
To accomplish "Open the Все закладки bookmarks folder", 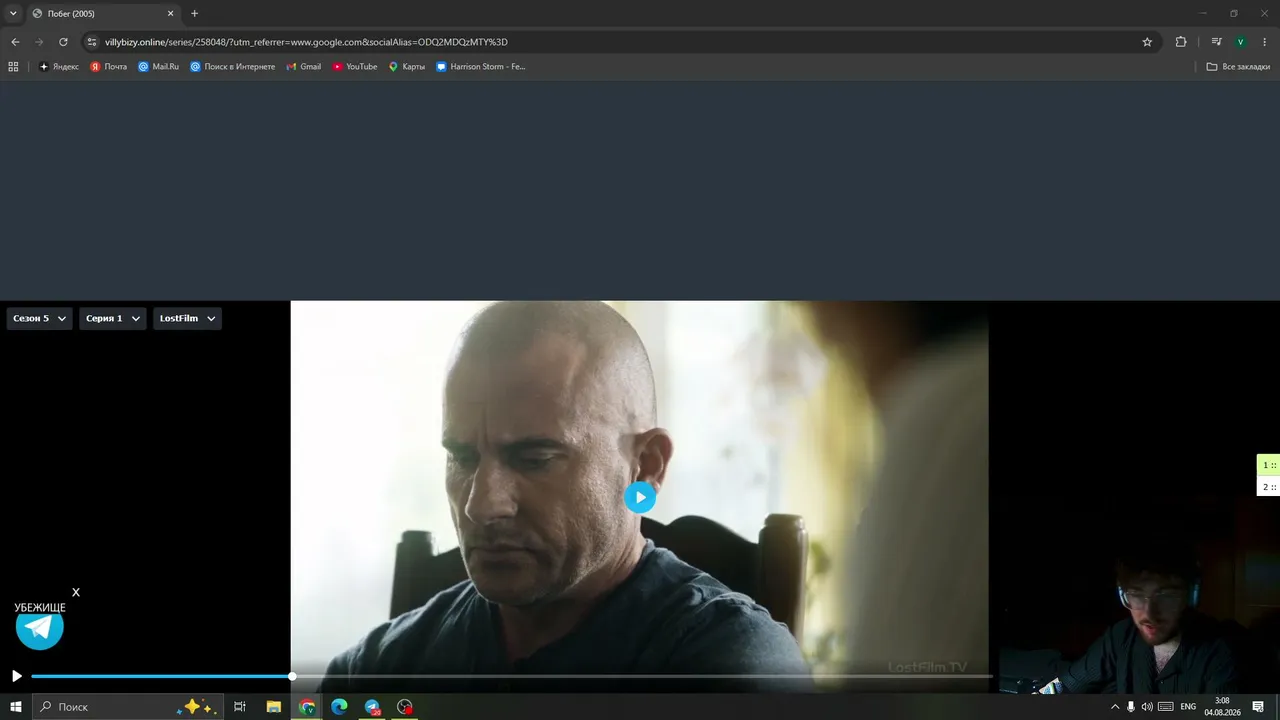I will point(1238,67).
